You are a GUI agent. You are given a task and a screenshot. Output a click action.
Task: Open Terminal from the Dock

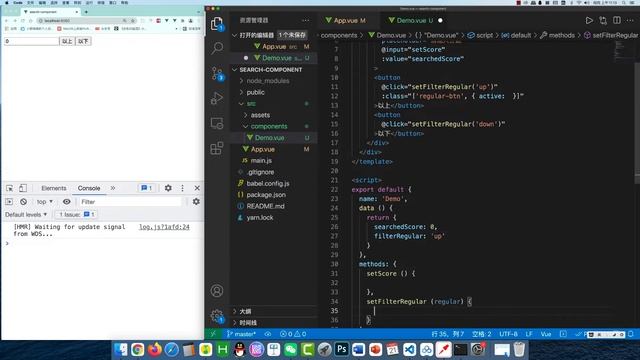460,349
